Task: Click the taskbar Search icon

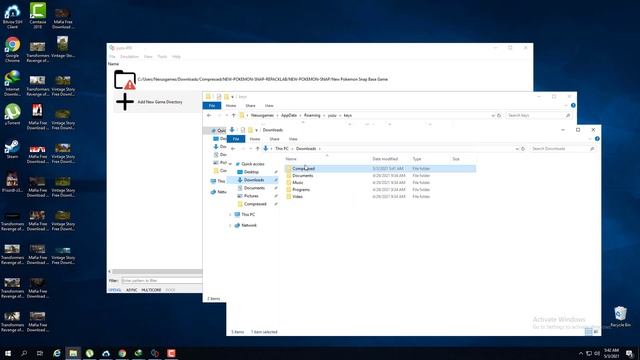Action: click(24, 353)
